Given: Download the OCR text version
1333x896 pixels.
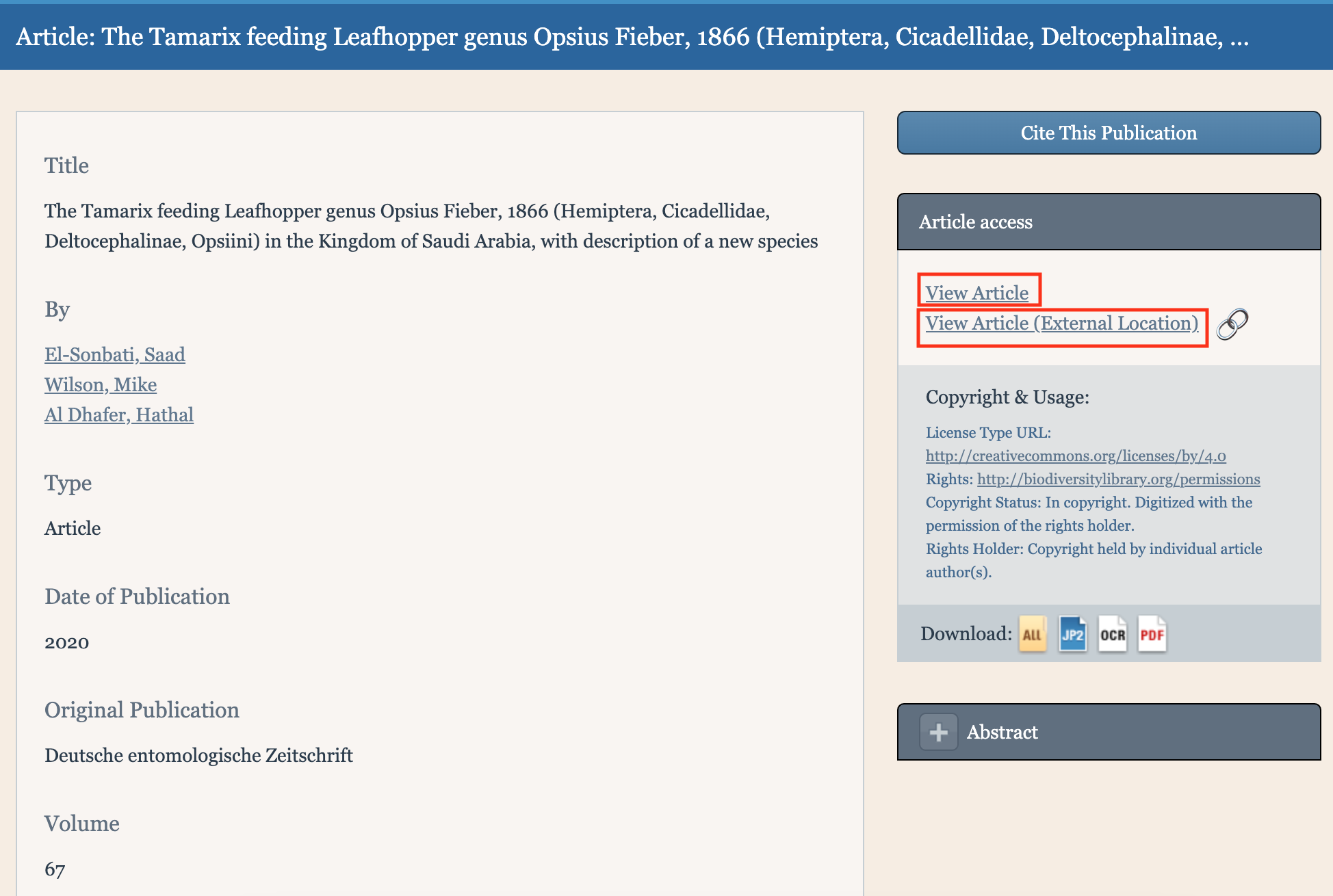Looking at the screenshot, I should click(x=1112, y=634).
